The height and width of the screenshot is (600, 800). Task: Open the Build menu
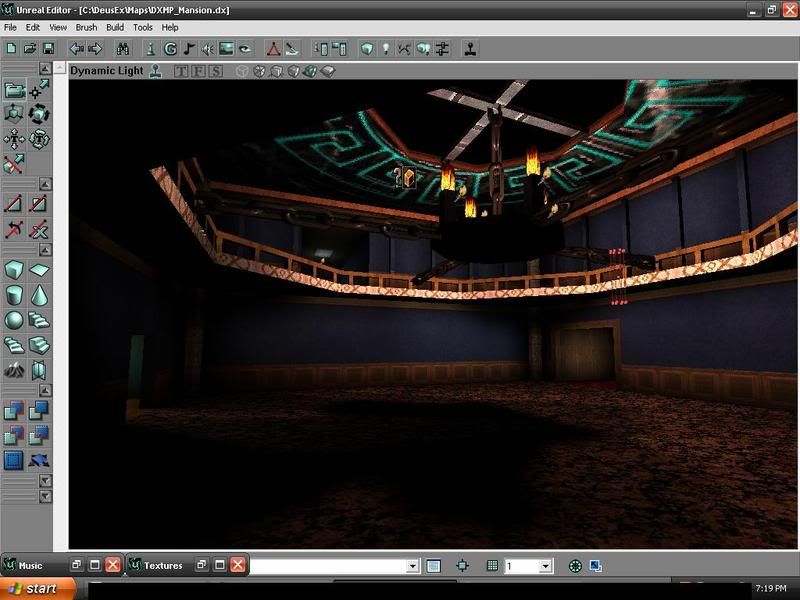[x=115, y=28]
